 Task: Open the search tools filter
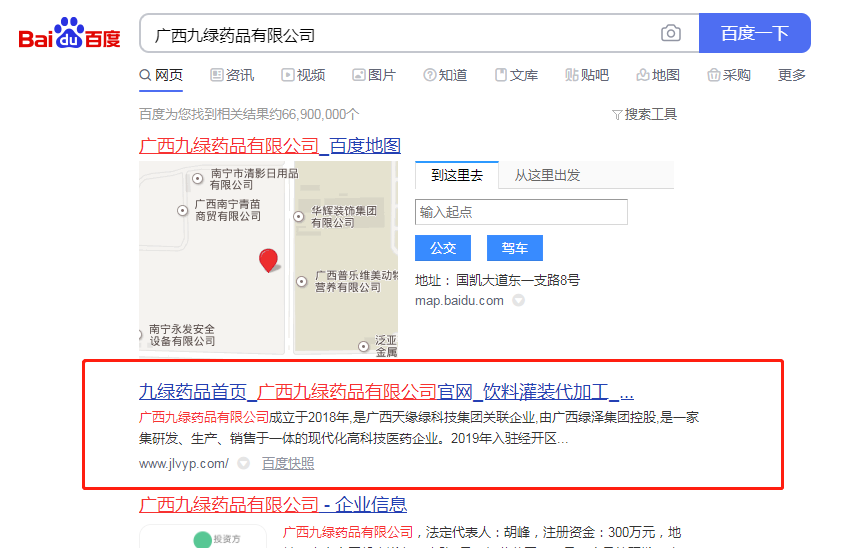click(644, 114)
